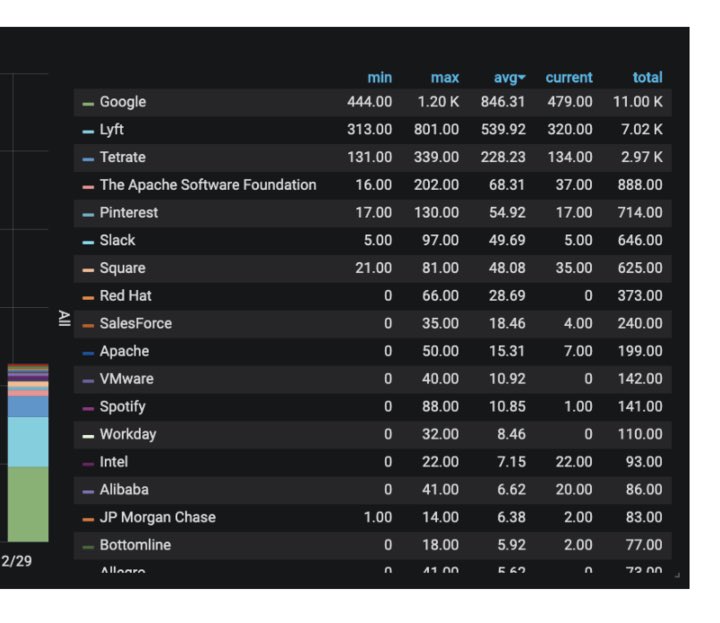Click Pinterest's total value 714.00

pos(640,213)
